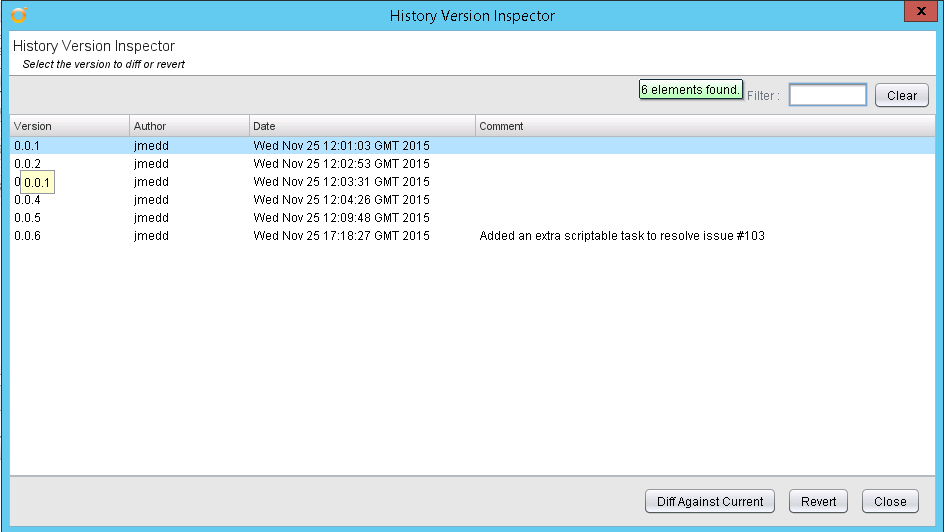
Task: Click Diff Against Current button
Action: (x=710, y=501)
